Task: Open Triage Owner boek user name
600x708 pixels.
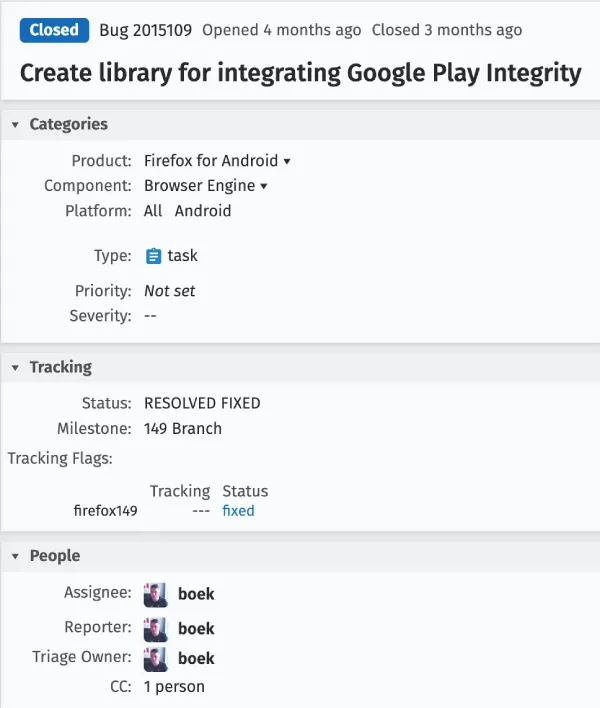Action: click(x=196, y=658)
